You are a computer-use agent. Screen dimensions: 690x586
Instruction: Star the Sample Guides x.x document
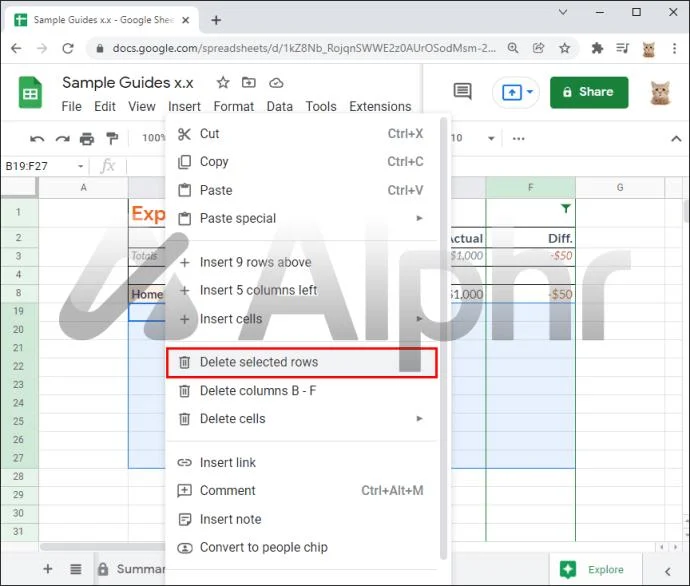(223, 82)
